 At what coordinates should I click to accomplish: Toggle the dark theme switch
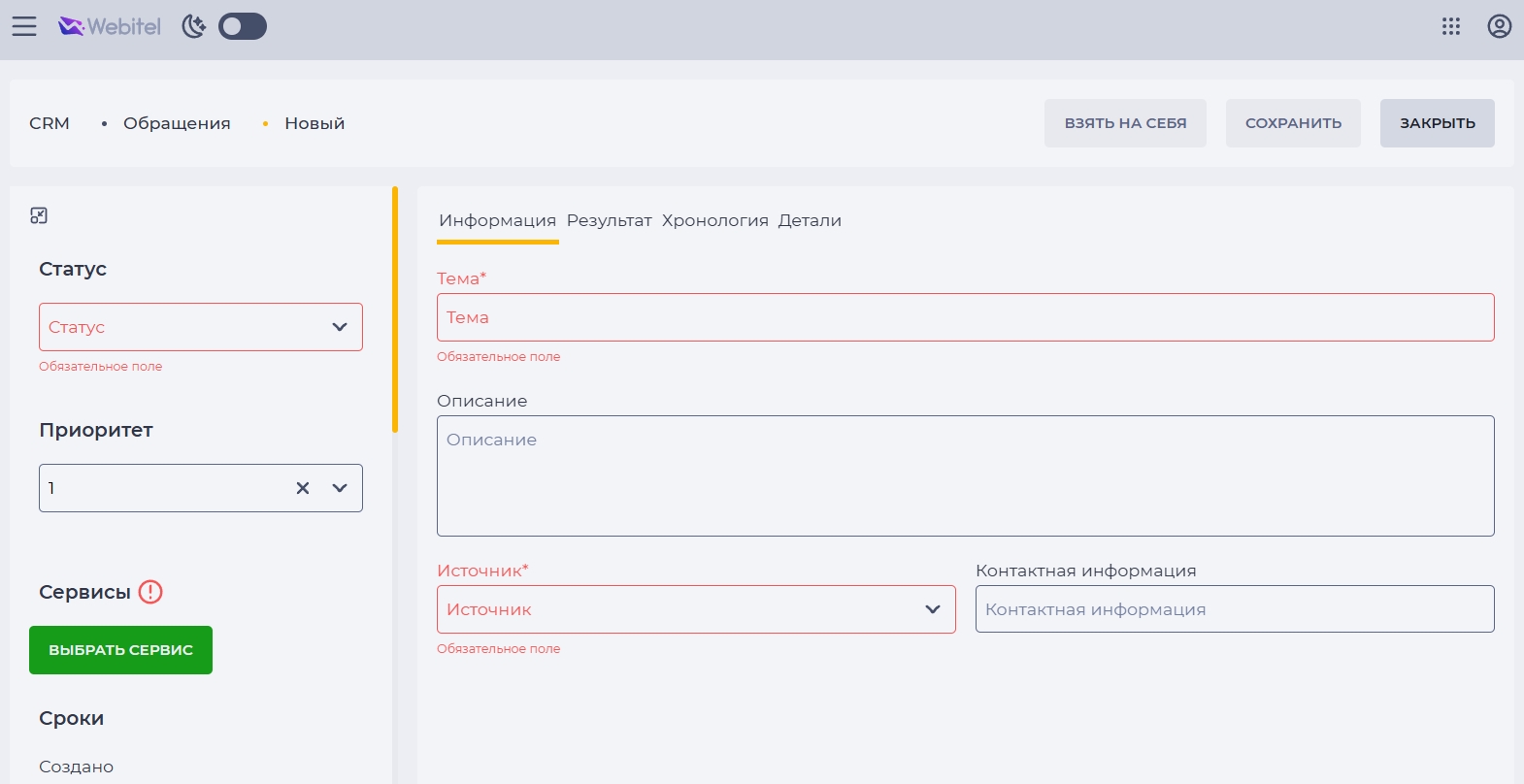243,26
